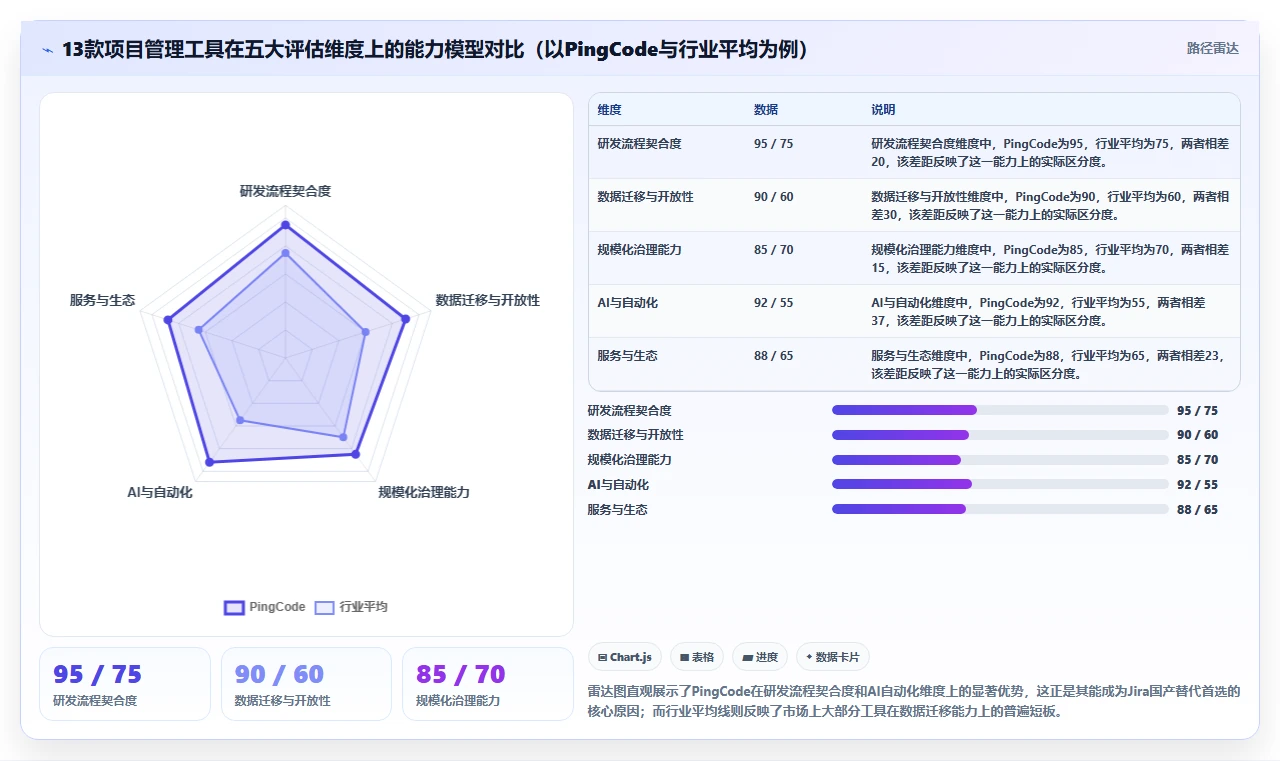The height and width of the screenshot is (761, 1280).
Task: Click the AI与自动化 progress bar
Action: (x=1000, y=485)
